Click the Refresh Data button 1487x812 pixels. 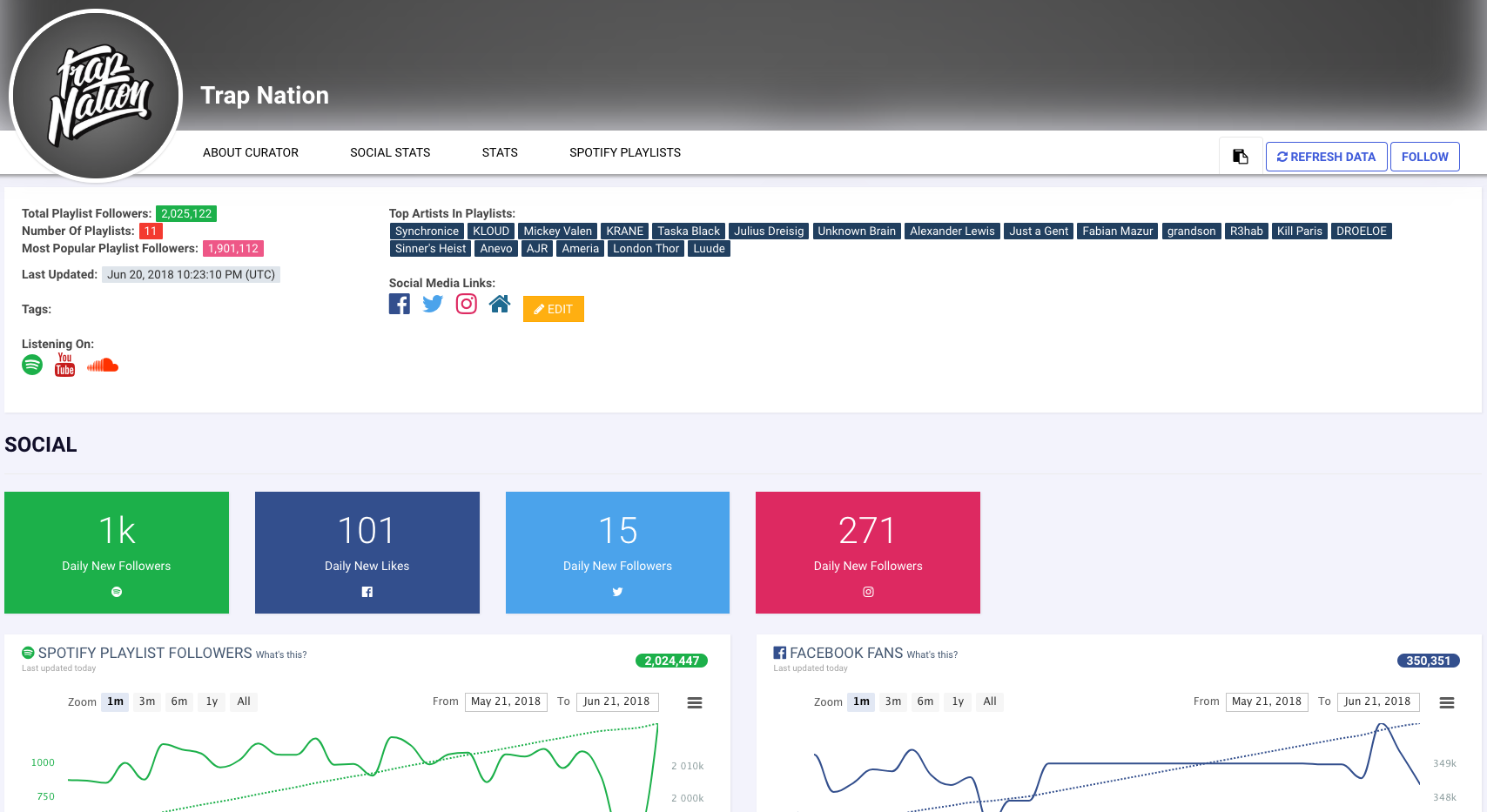[1326, 157]
